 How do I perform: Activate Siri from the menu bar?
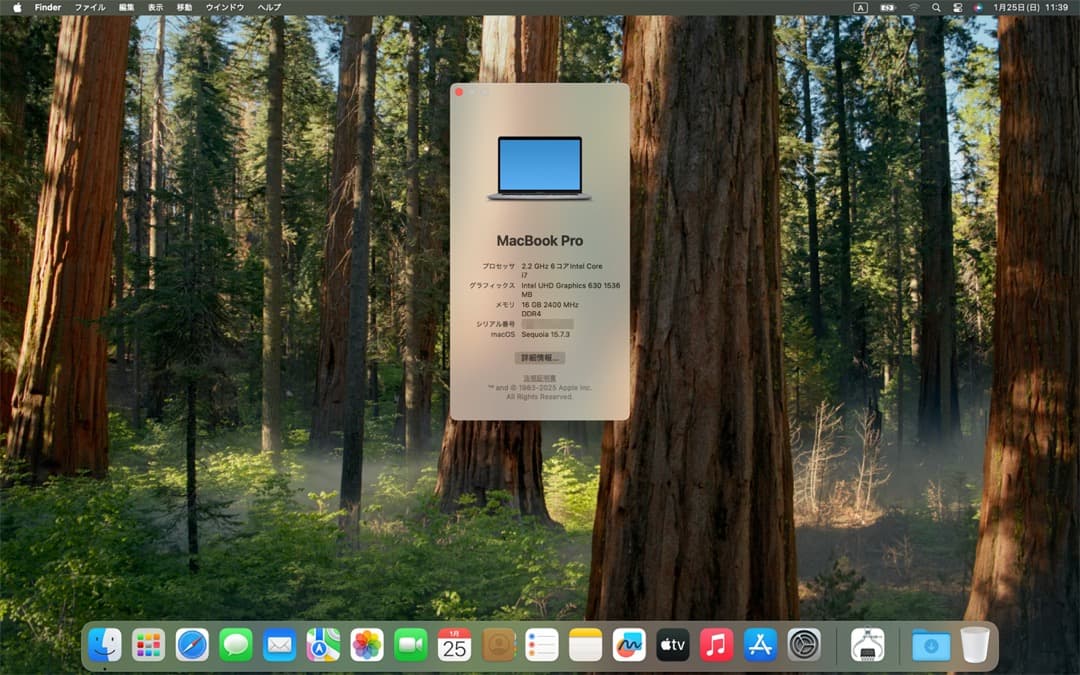(x=977, y=7)
